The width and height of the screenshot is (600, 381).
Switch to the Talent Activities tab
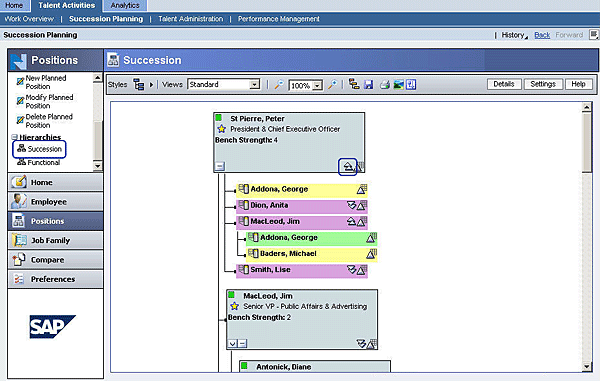(67, 5)
